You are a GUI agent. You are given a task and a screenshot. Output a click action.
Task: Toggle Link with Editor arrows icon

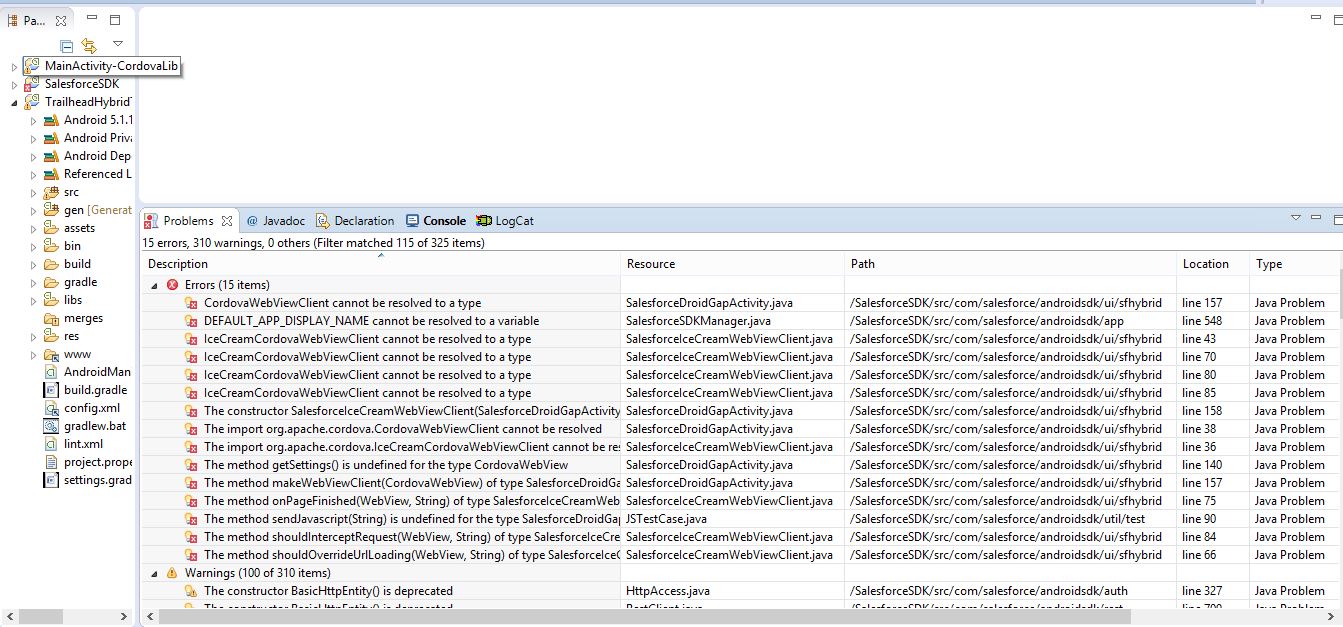89,46
